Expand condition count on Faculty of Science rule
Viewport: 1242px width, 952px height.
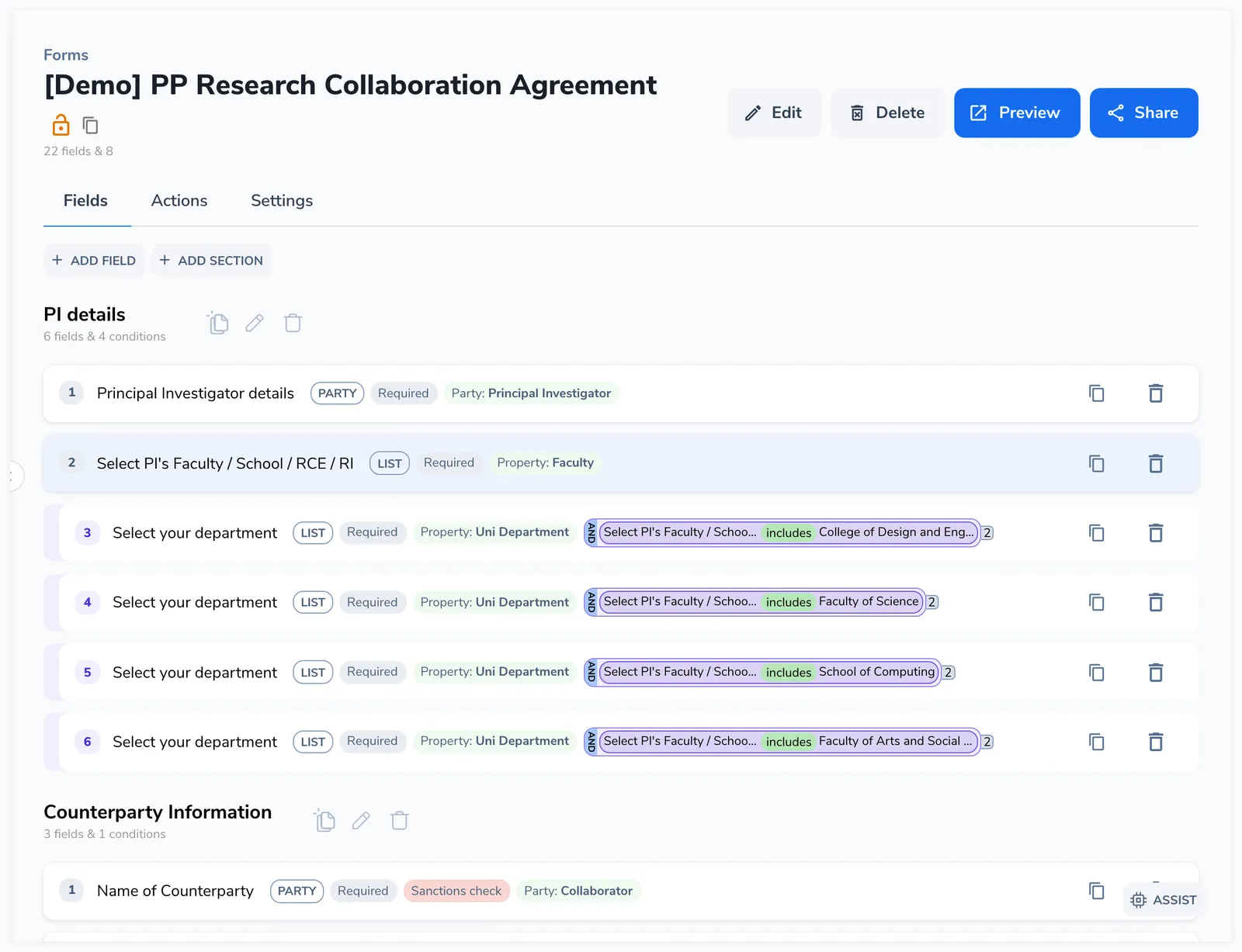pos(932,602)
